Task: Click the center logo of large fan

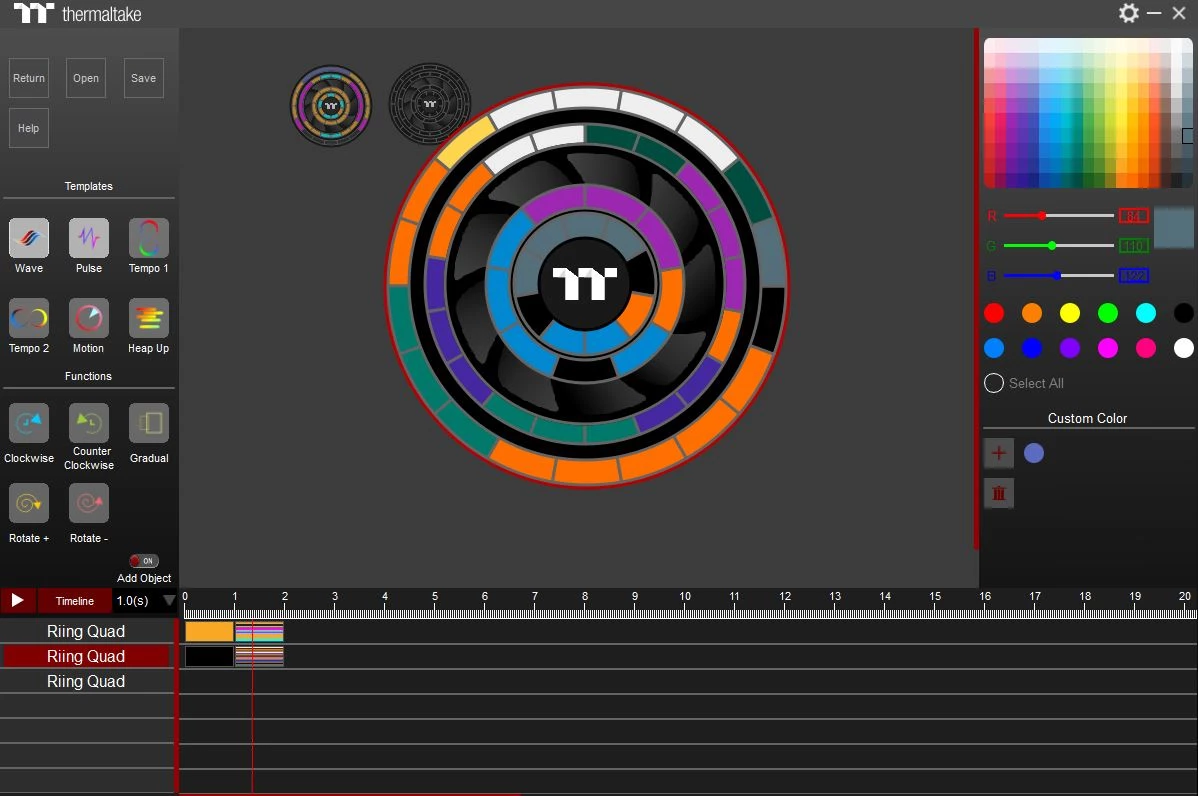Action: 584,283
